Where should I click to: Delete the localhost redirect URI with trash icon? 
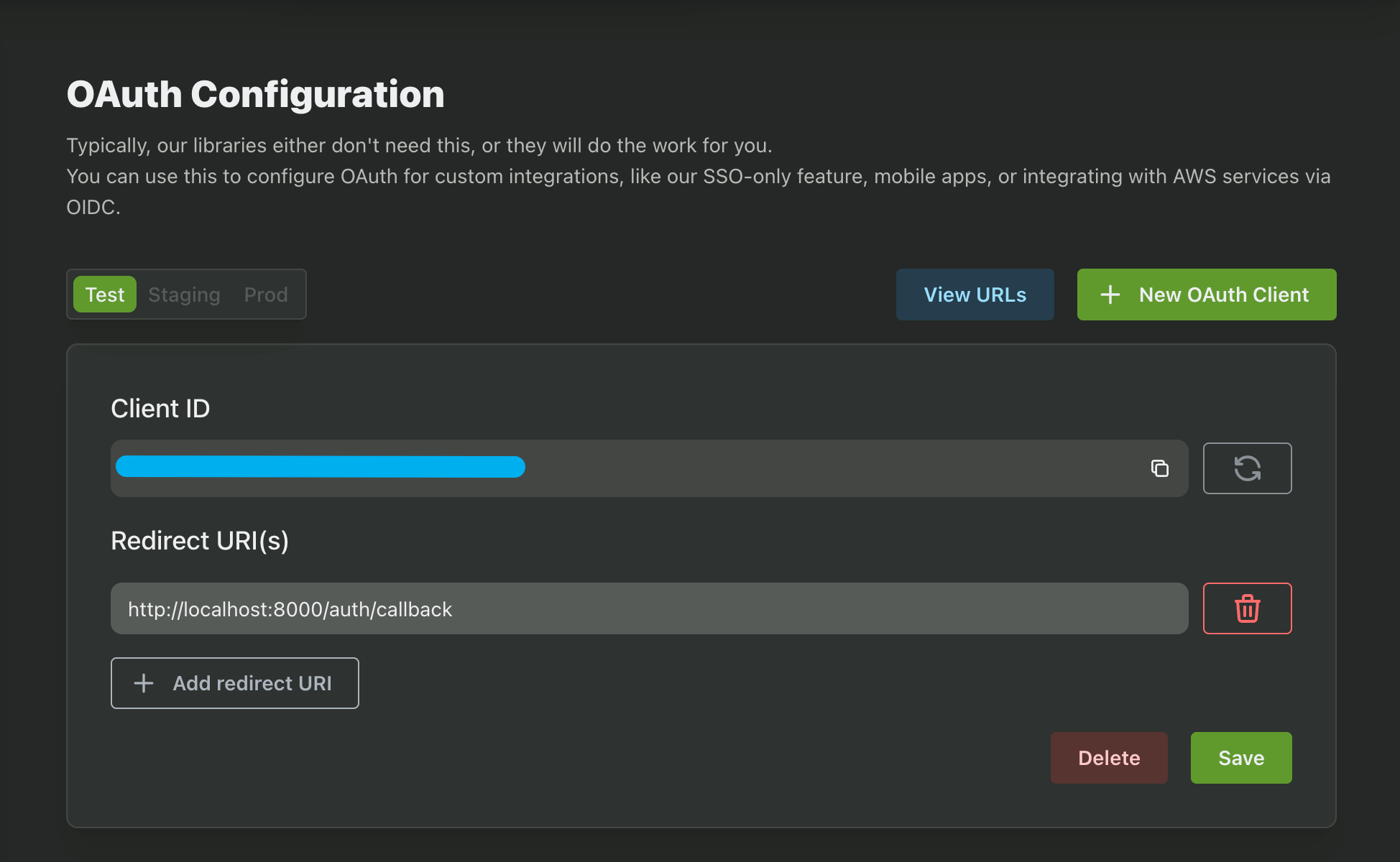[x=1247, y=608]
